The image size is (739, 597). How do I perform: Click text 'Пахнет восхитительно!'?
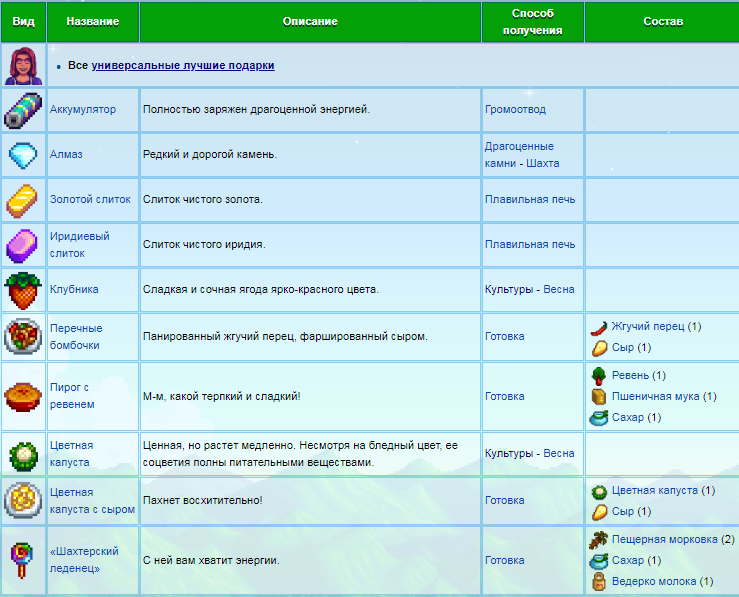(x=203, y=500)
